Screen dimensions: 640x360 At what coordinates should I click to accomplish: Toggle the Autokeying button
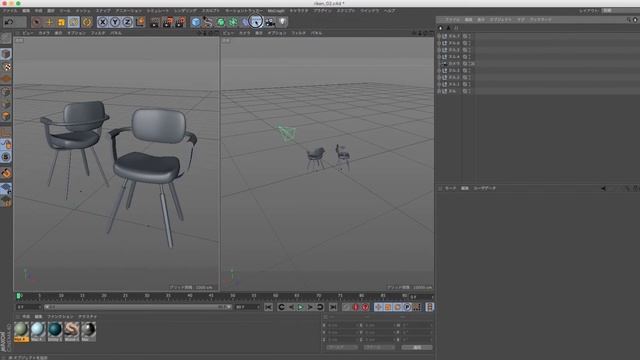point(365,307)
